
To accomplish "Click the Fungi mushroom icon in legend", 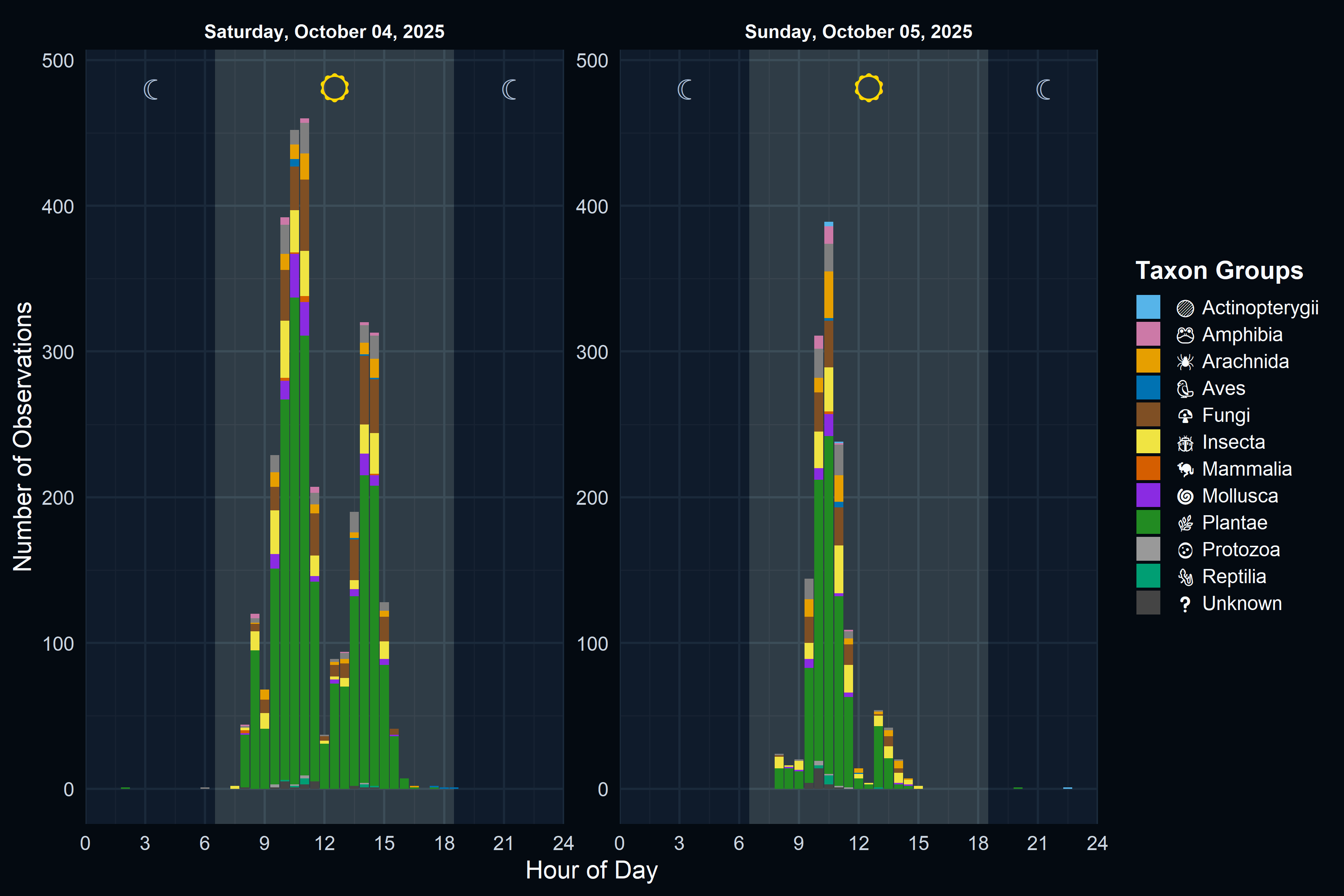I will click(x=1185, y=416).
